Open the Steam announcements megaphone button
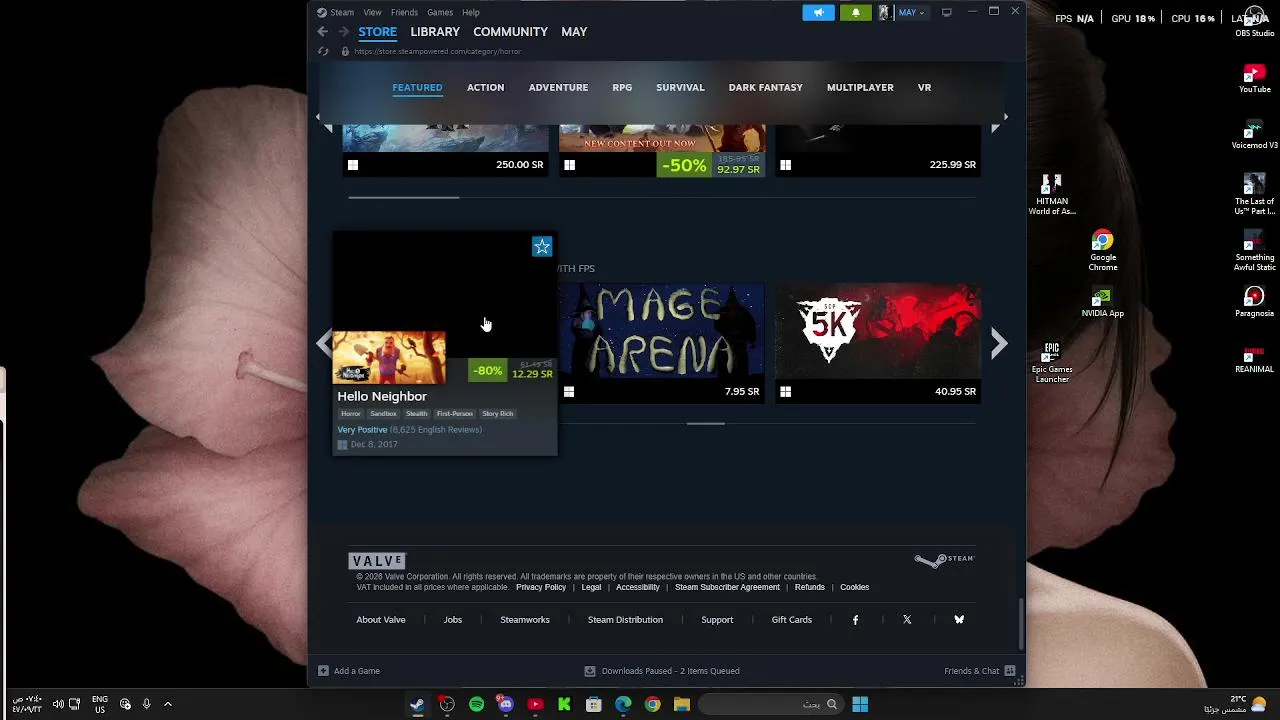1280x720 pixels. [x=818, y=12]
